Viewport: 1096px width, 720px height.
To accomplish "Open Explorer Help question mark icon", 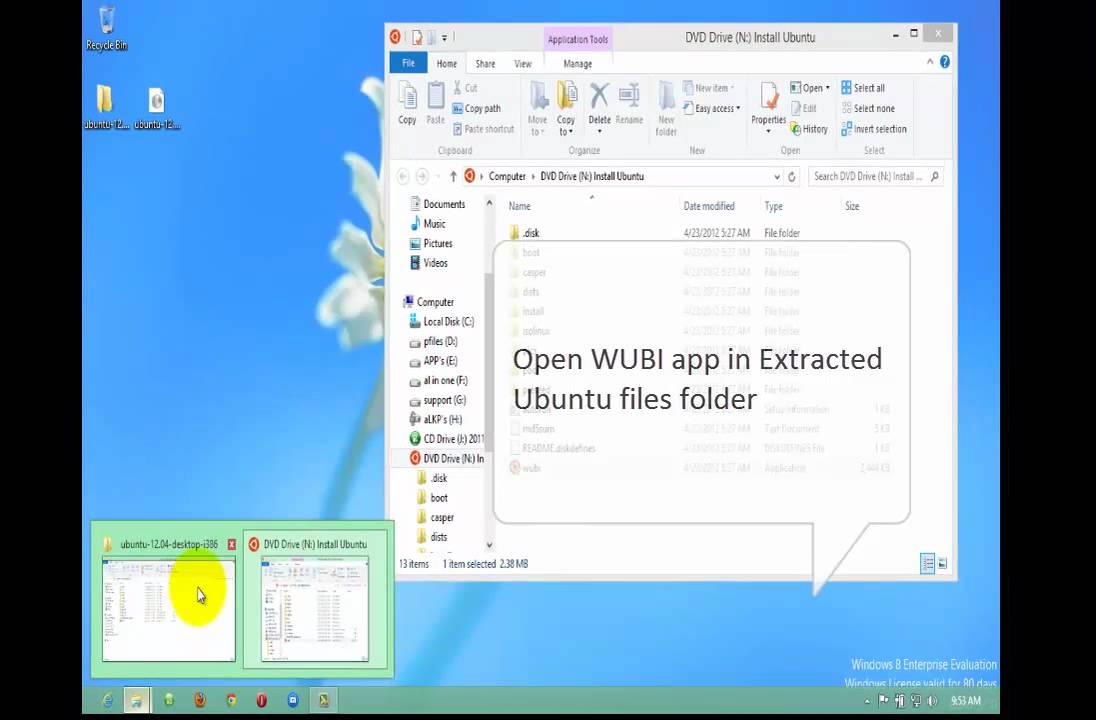I will pos(945,62).
